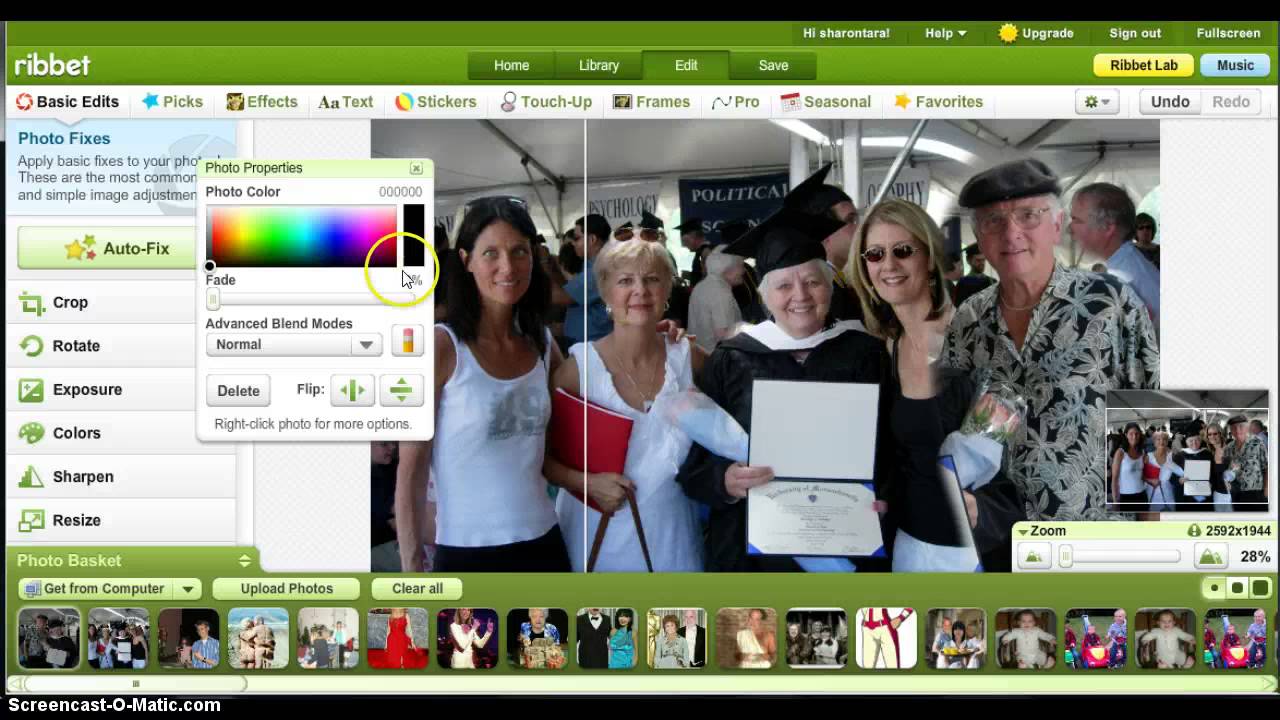Select the cartoon red-white figure thumbnail
Viewport: 1280px width, 720px height.
click(886, 638)
